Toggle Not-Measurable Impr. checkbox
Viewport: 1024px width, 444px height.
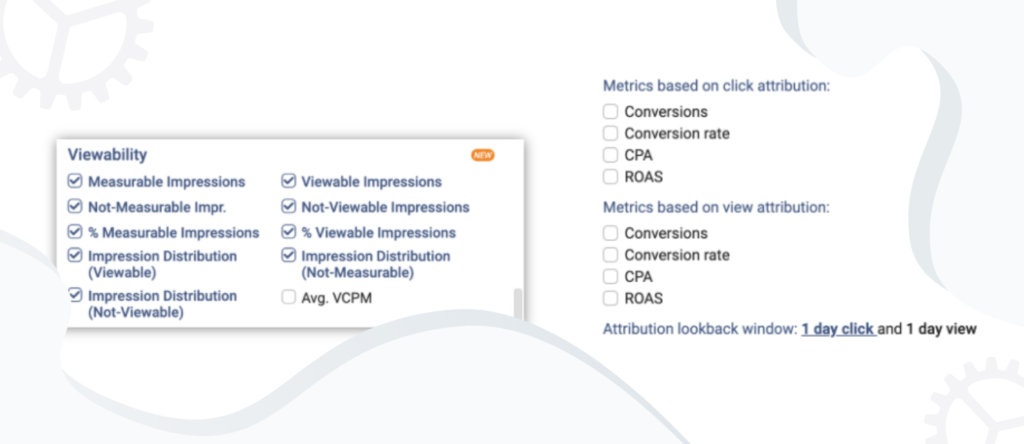point(75,206)
